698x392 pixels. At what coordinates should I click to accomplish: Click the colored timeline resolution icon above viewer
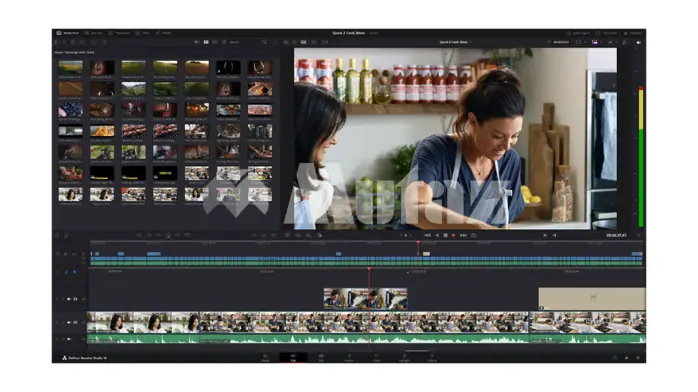point(595,42)
